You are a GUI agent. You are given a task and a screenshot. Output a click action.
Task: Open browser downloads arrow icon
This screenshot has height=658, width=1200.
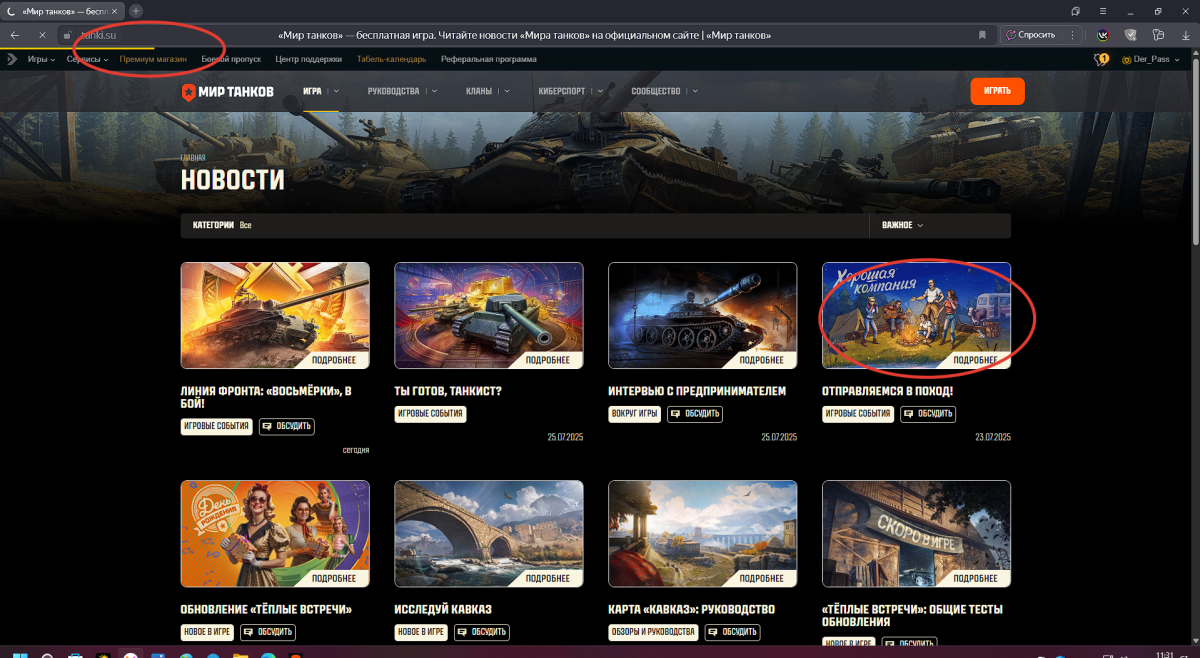(x=1186, y=35)
